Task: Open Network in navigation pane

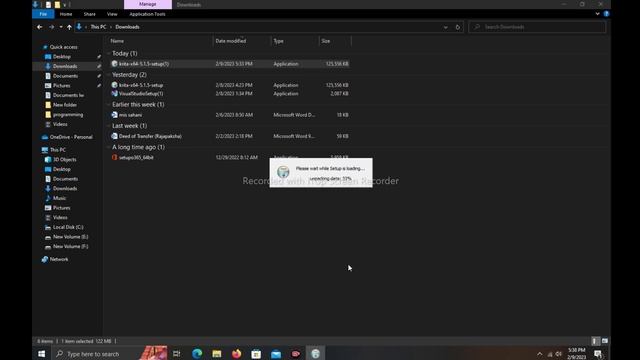Action: [x=59, y=259]
